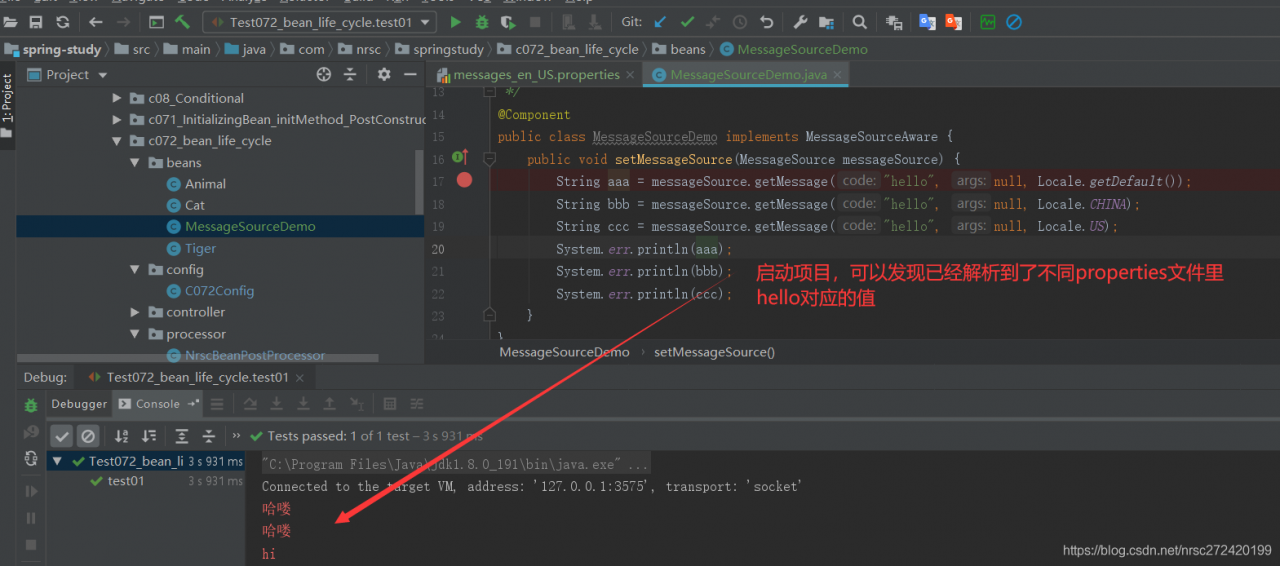Viewport: 1280px width, 566px height.
Task: Run with coverage shield icon
Action: pyautogui.click(x=509, y=21)
